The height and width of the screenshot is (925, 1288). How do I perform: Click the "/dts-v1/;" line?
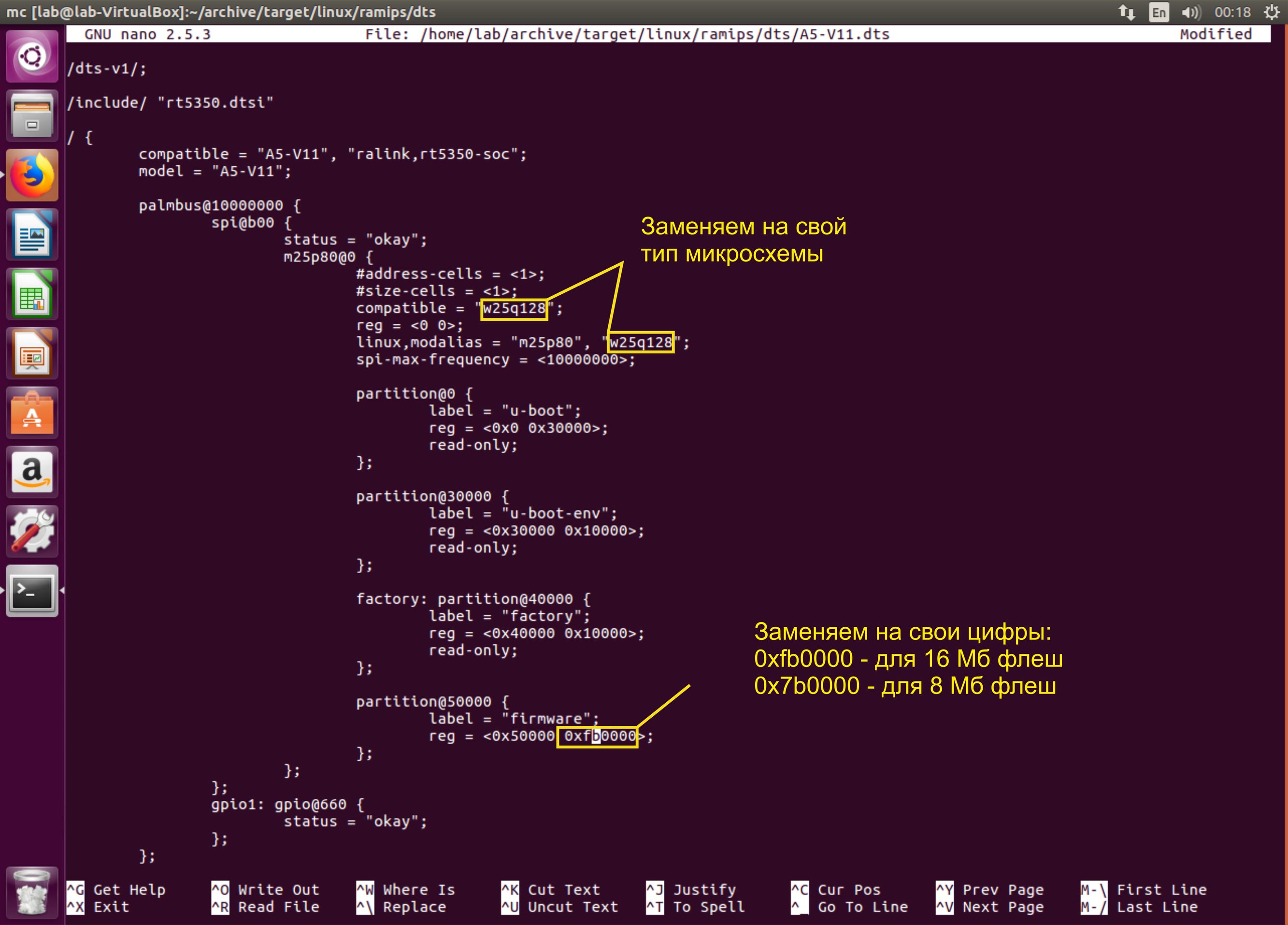[x=107, y=68]
